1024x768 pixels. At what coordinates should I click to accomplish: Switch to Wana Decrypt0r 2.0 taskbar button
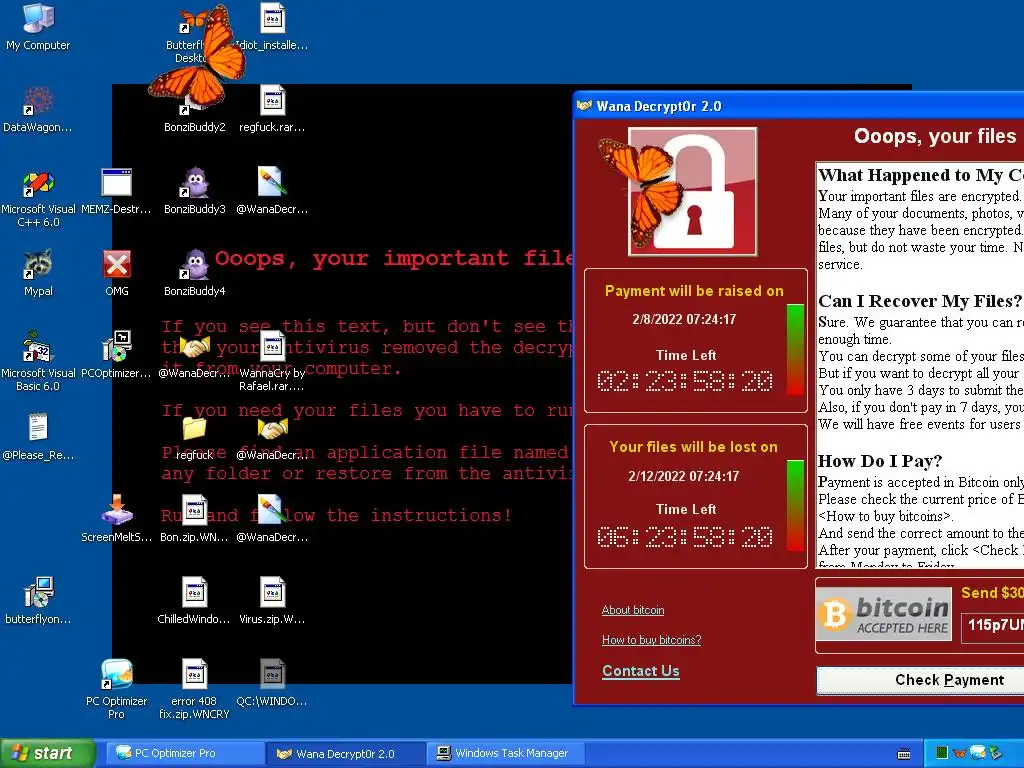click(346, 754)
